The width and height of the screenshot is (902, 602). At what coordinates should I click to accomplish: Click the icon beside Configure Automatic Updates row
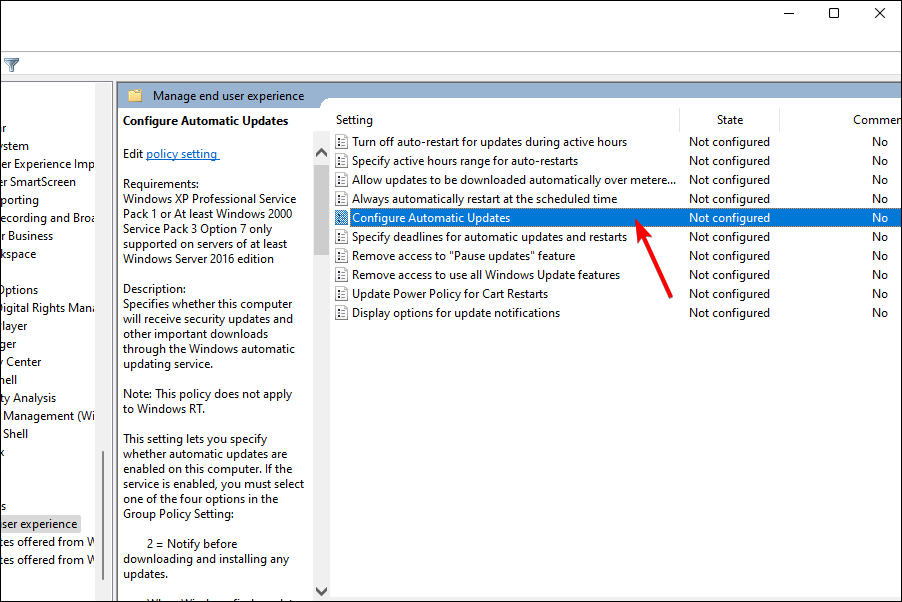[342, 218]
